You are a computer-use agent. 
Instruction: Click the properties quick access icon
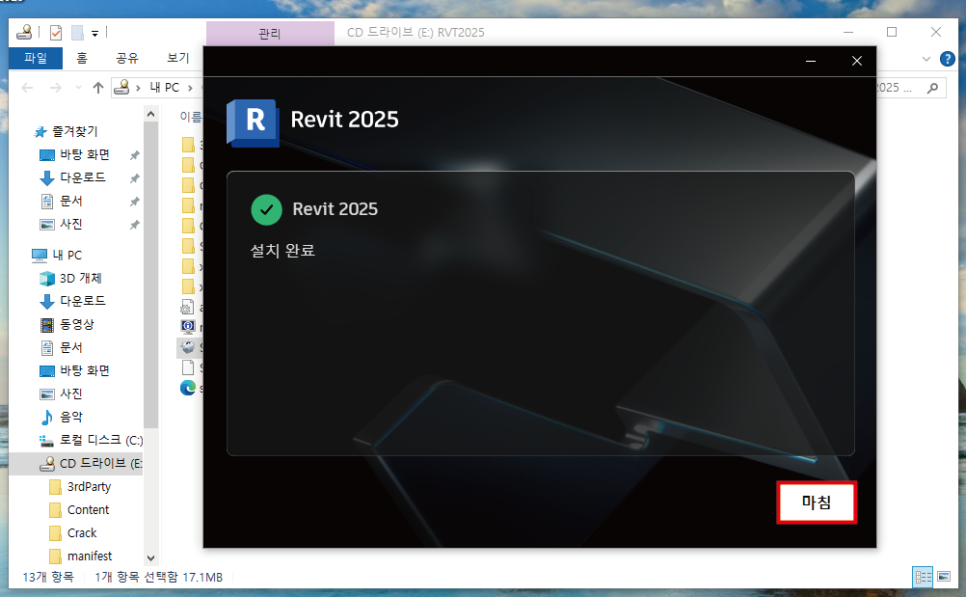[x=55, y=32]
